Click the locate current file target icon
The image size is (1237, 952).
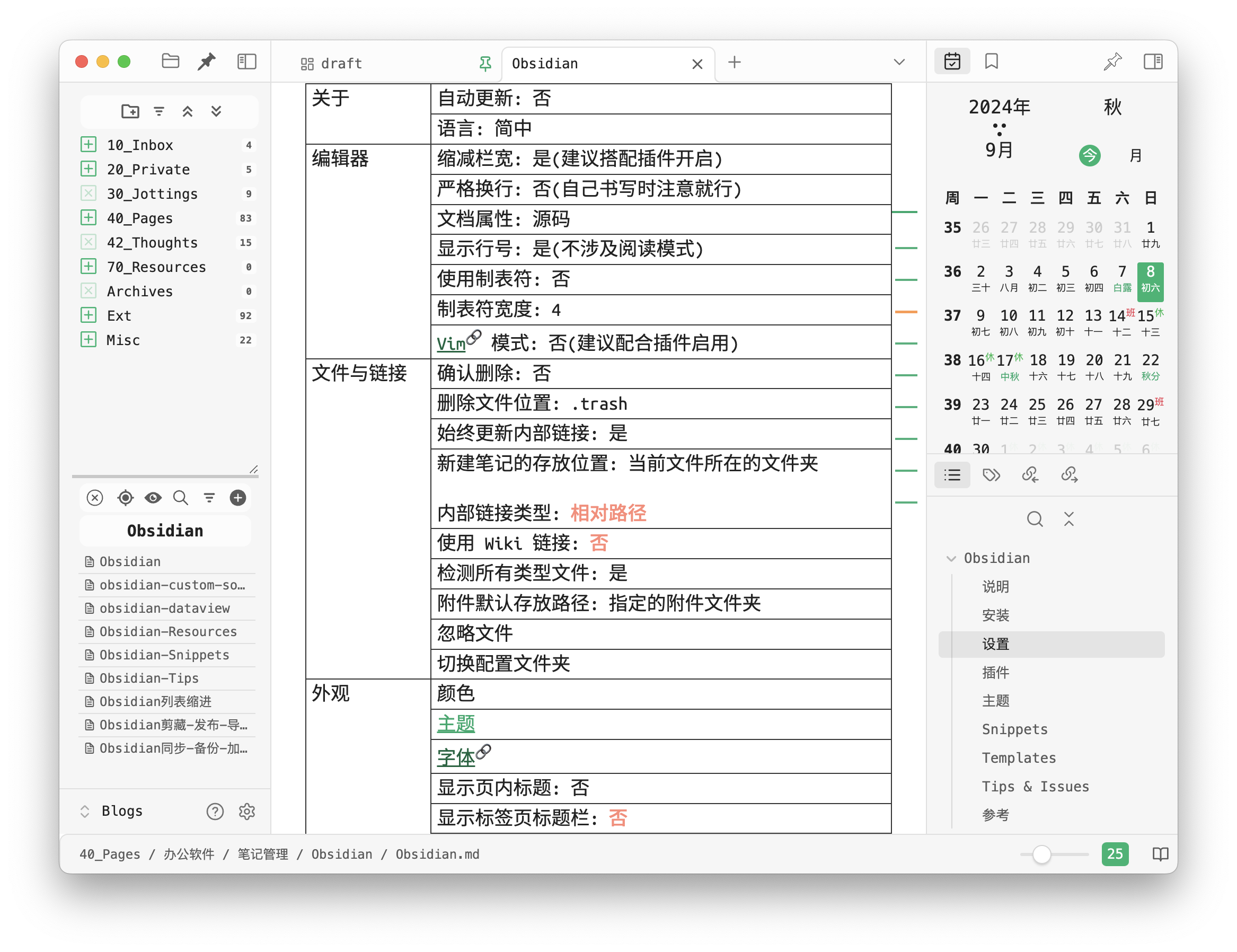coord(125,498)
